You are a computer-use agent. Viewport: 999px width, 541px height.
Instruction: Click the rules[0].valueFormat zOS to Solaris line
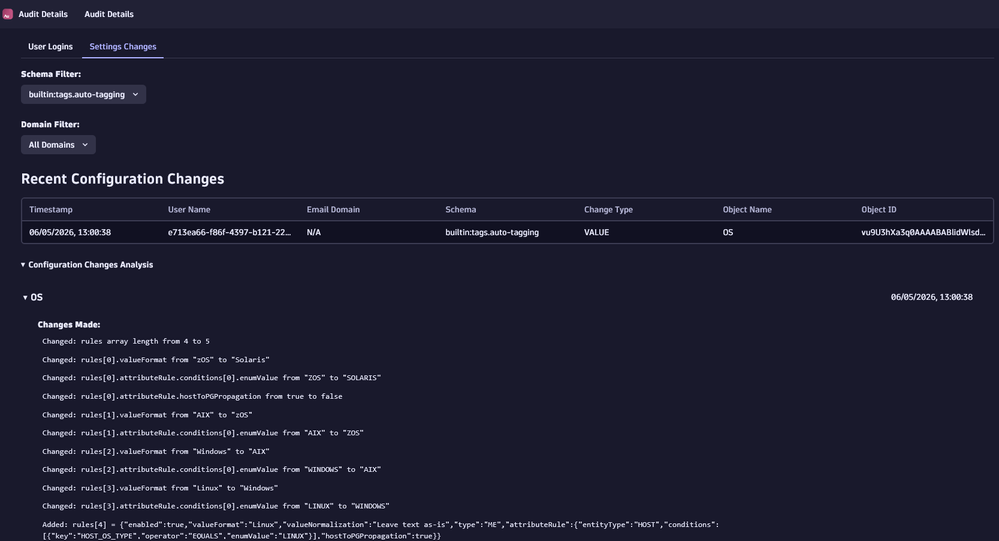[x=155, y=360]
